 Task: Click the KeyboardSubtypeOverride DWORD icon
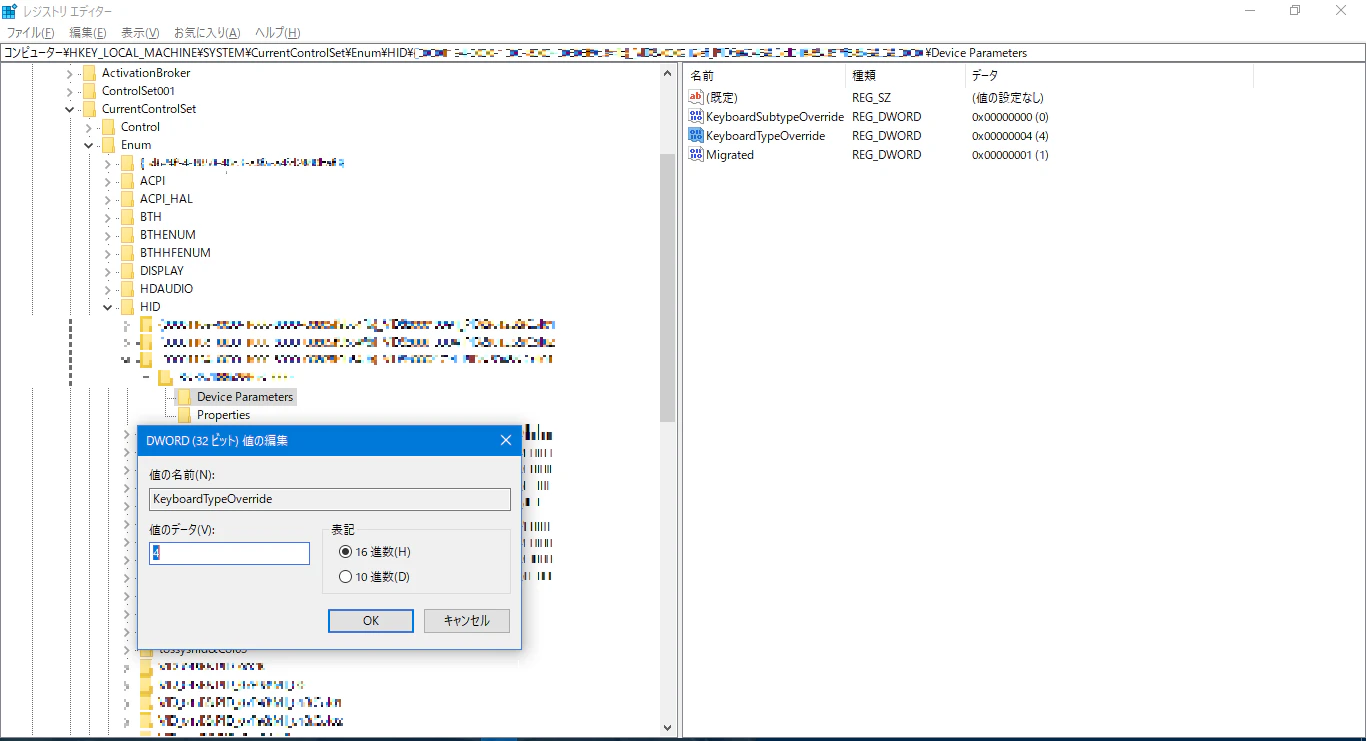[x=696, y=117]
